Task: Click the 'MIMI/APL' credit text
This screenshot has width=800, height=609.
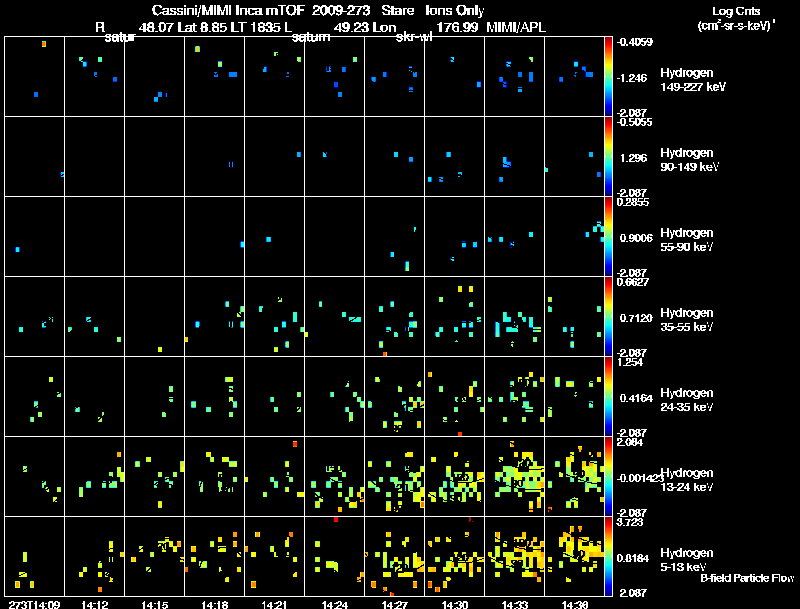Action: 516,28
